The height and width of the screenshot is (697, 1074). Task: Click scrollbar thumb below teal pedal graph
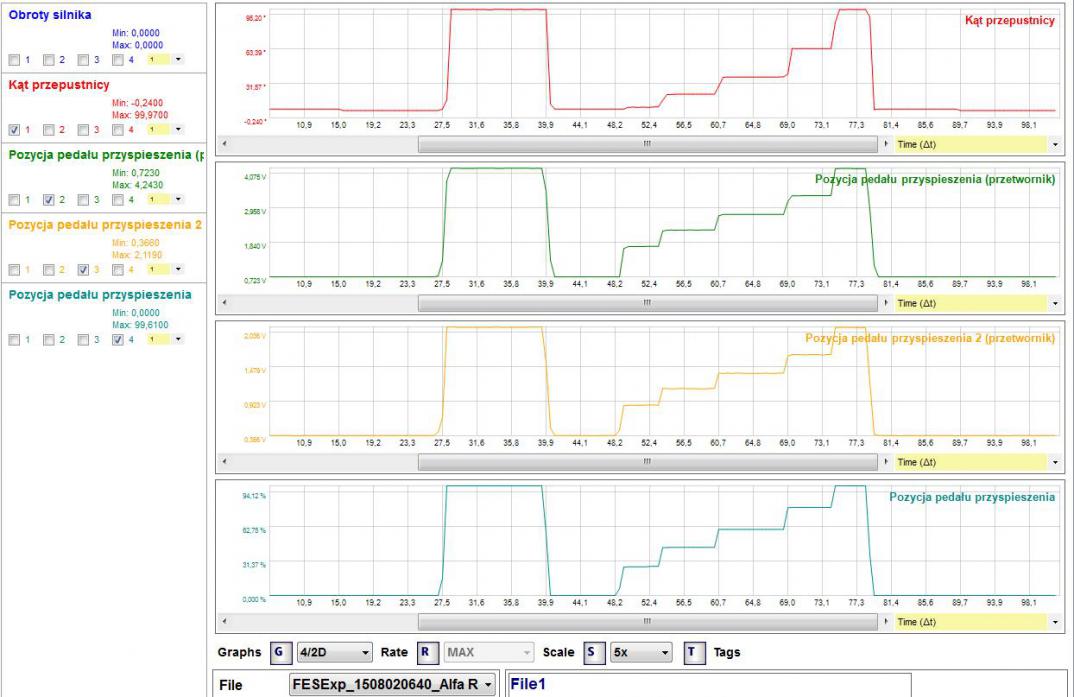pos(647,622)
